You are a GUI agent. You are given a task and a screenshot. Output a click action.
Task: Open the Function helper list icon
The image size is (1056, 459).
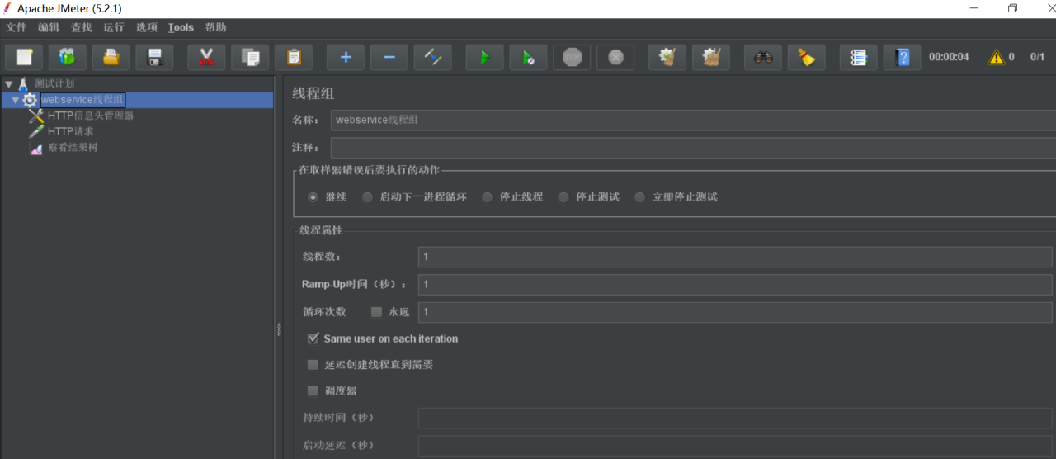coord(858,57)
